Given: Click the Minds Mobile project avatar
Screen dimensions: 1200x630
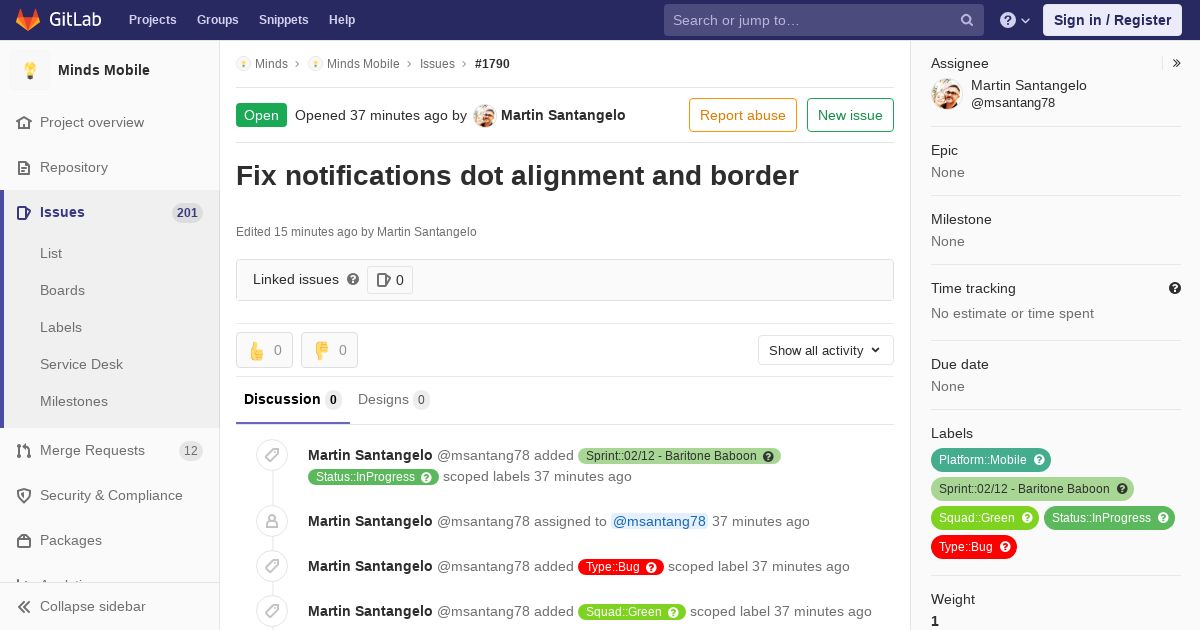Looking at the screenshot, I should point(30,70).
